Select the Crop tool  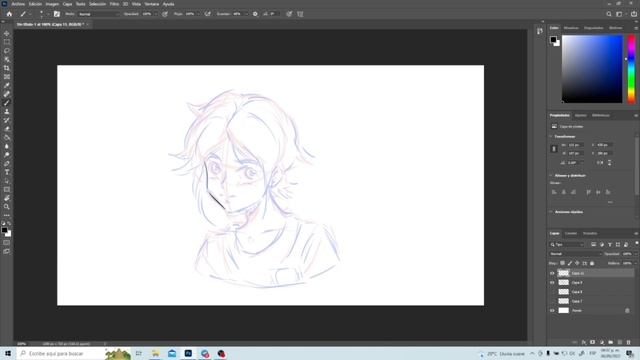click(7, 68)
